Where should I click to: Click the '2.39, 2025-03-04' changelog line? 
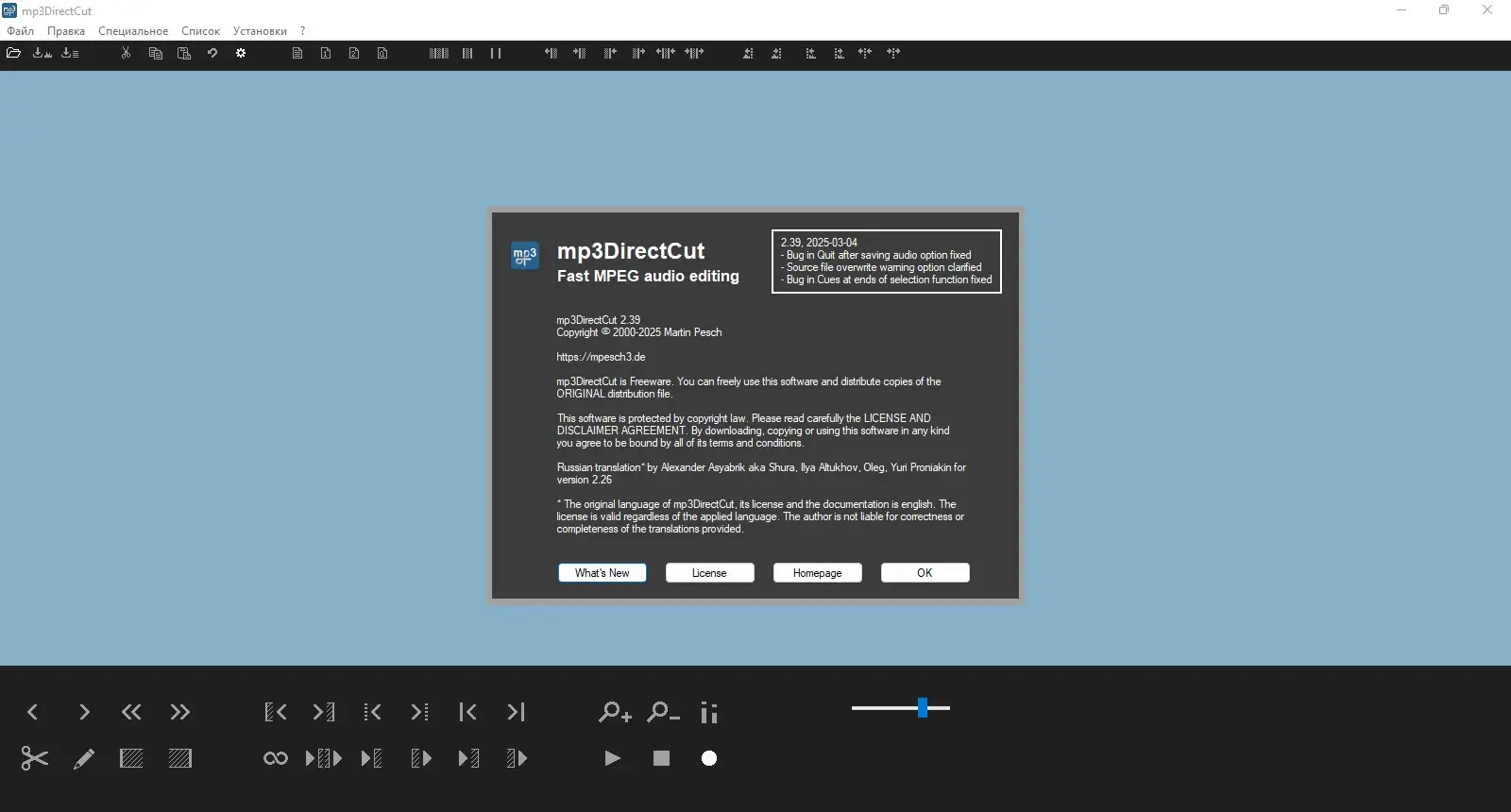click(x=819, y=243)
